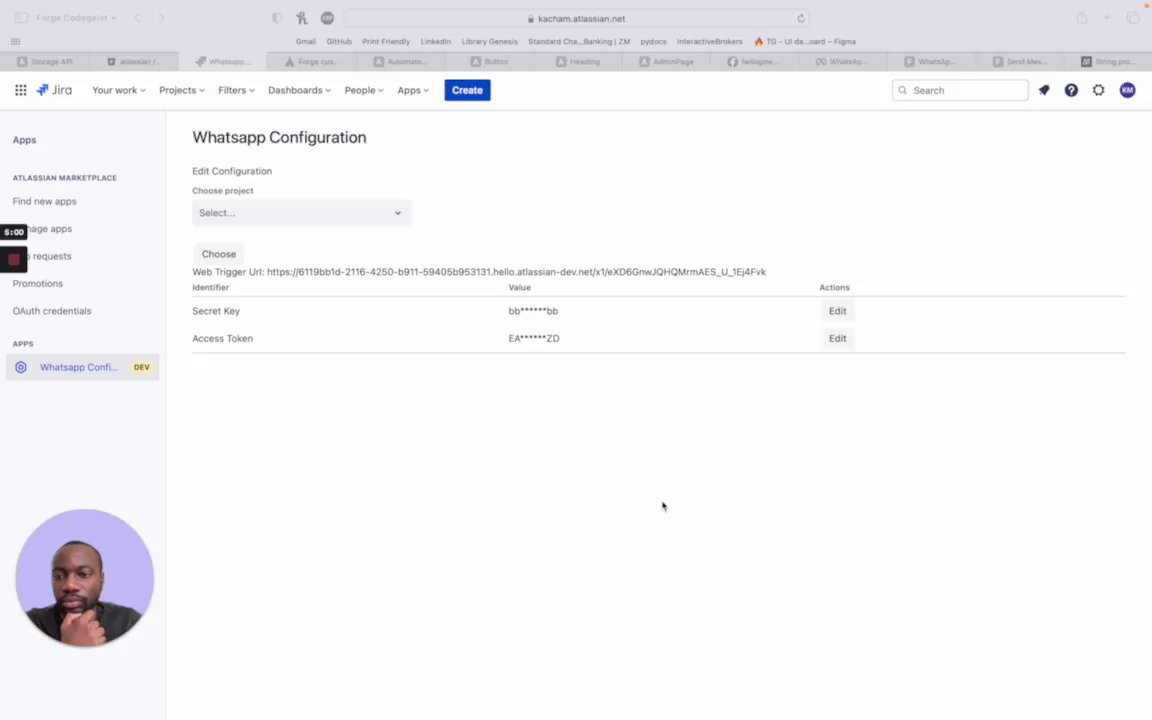Expand the Dashboards menu
Image resolution: width=1152 pixels, height=720 pixels.
(299, 90)
